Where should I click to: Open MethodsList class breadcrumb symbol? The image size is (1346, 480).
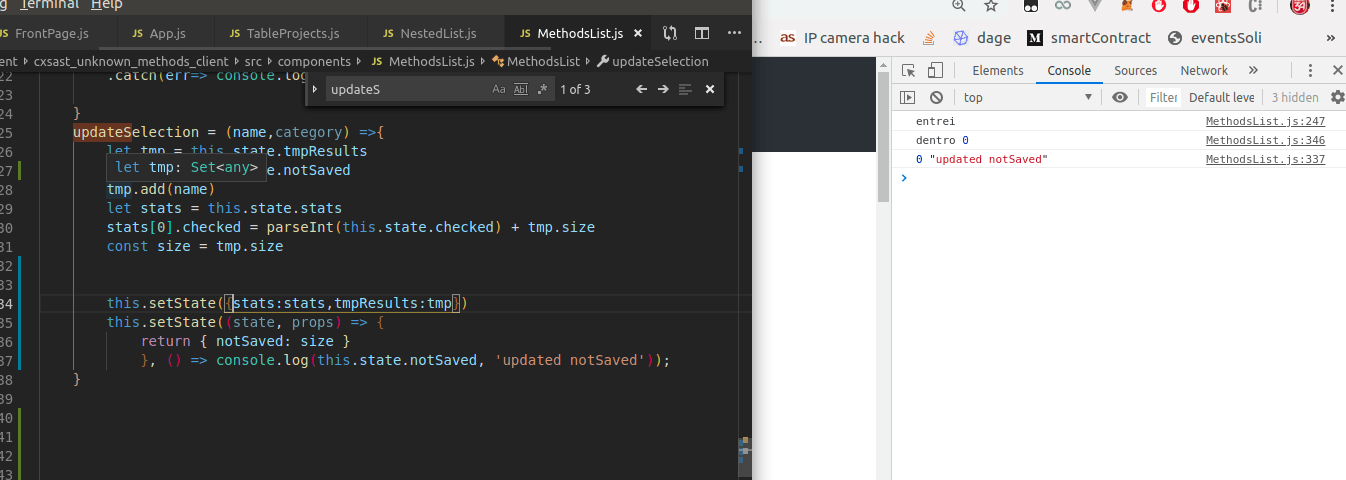pos(536,61)
